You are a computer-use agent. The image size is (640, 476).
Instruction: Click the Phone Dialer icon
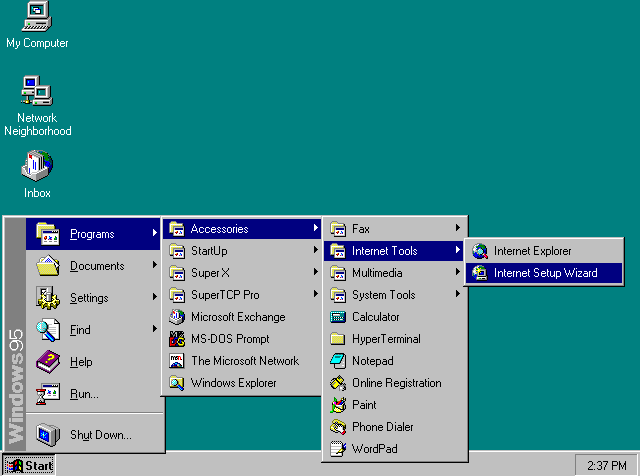(x=338, y=427)
